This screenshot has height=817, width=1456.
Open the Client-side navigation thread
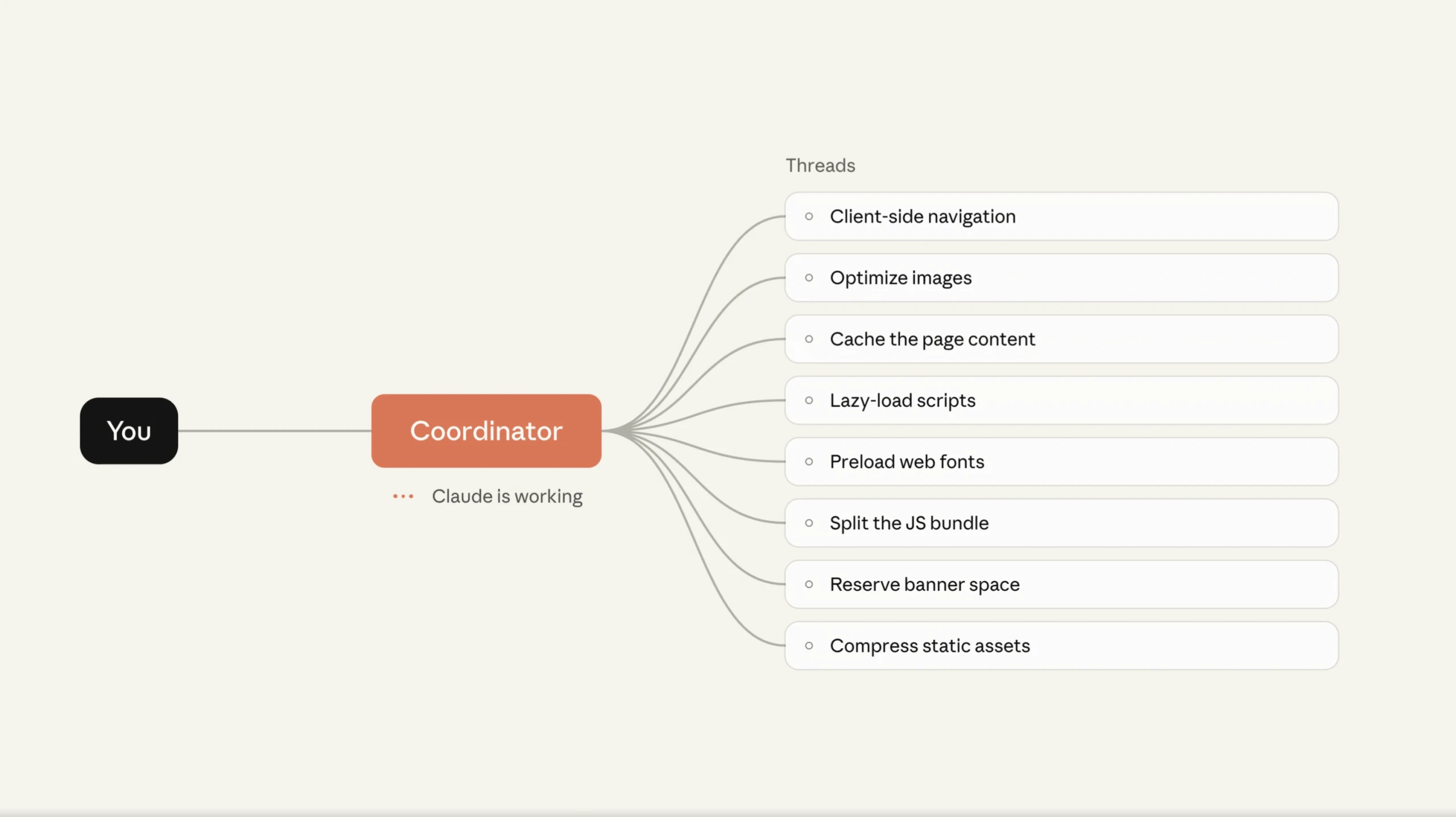1061,216
